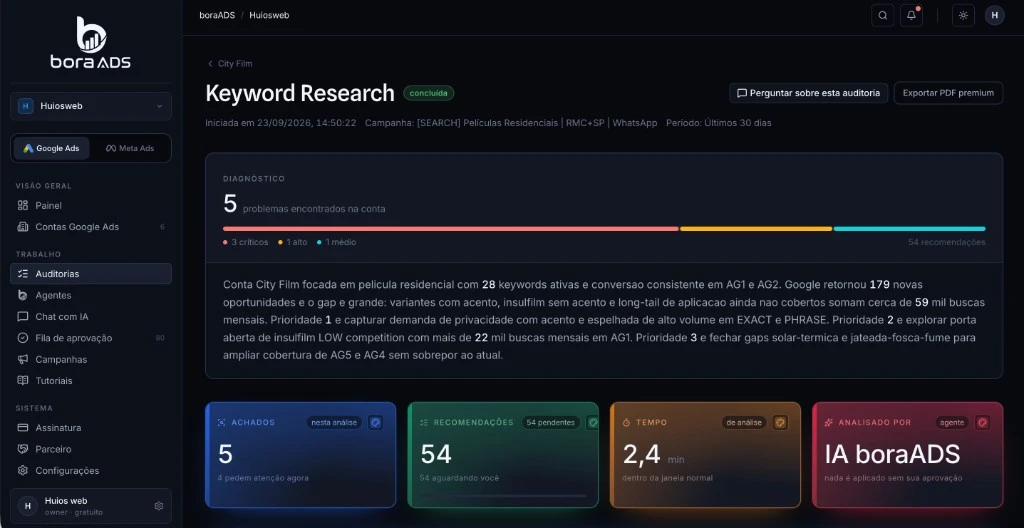The height and width of the screenshot is (528, 1024).
Task: Click the Recomendações card corner icon
Action: [592, 423]
